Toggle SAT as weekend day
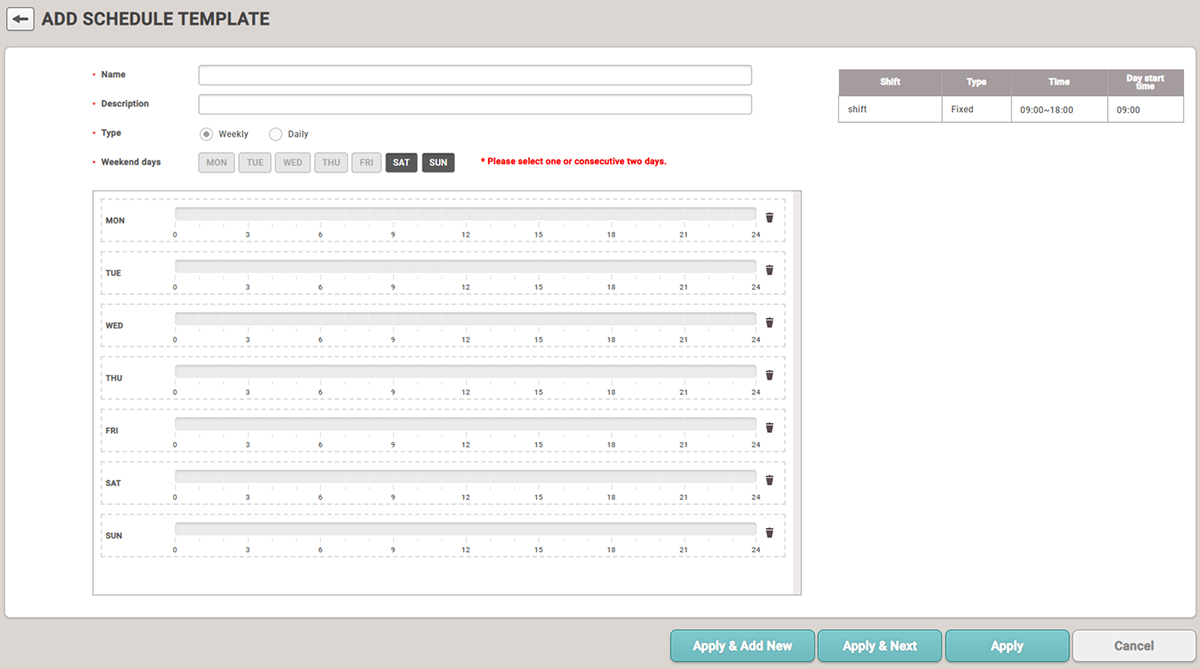1200x669 pixels. 401,163
